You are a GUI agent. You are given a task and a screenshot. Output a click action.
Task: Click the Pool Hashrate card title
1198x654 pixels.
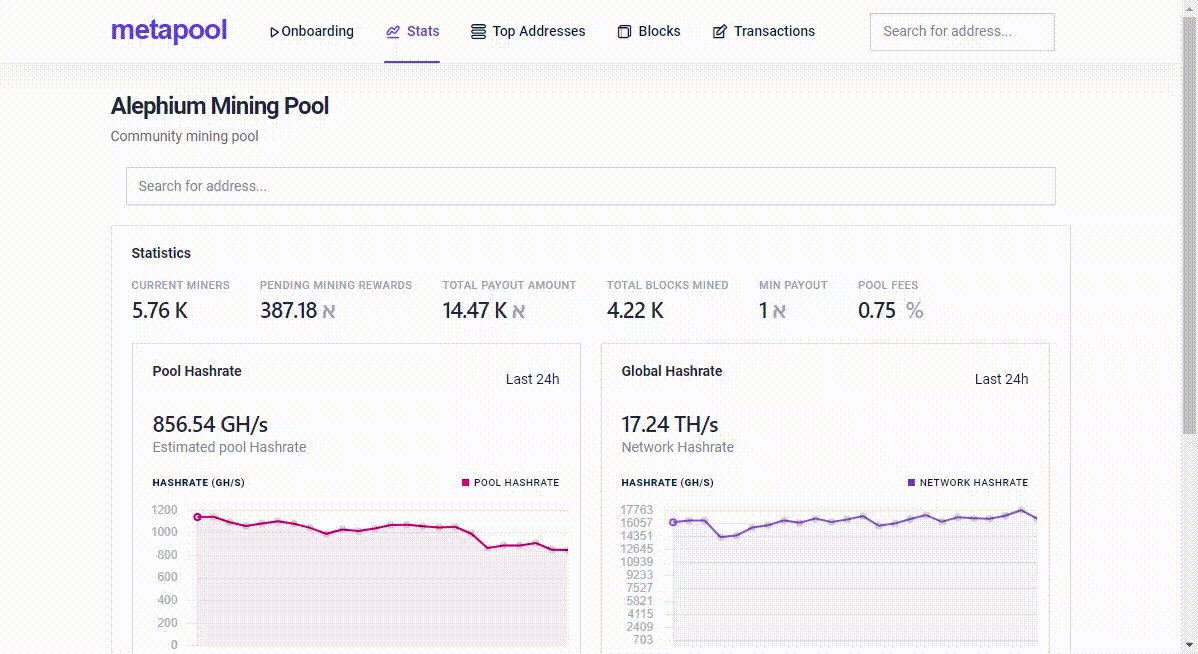pos(197,371)
